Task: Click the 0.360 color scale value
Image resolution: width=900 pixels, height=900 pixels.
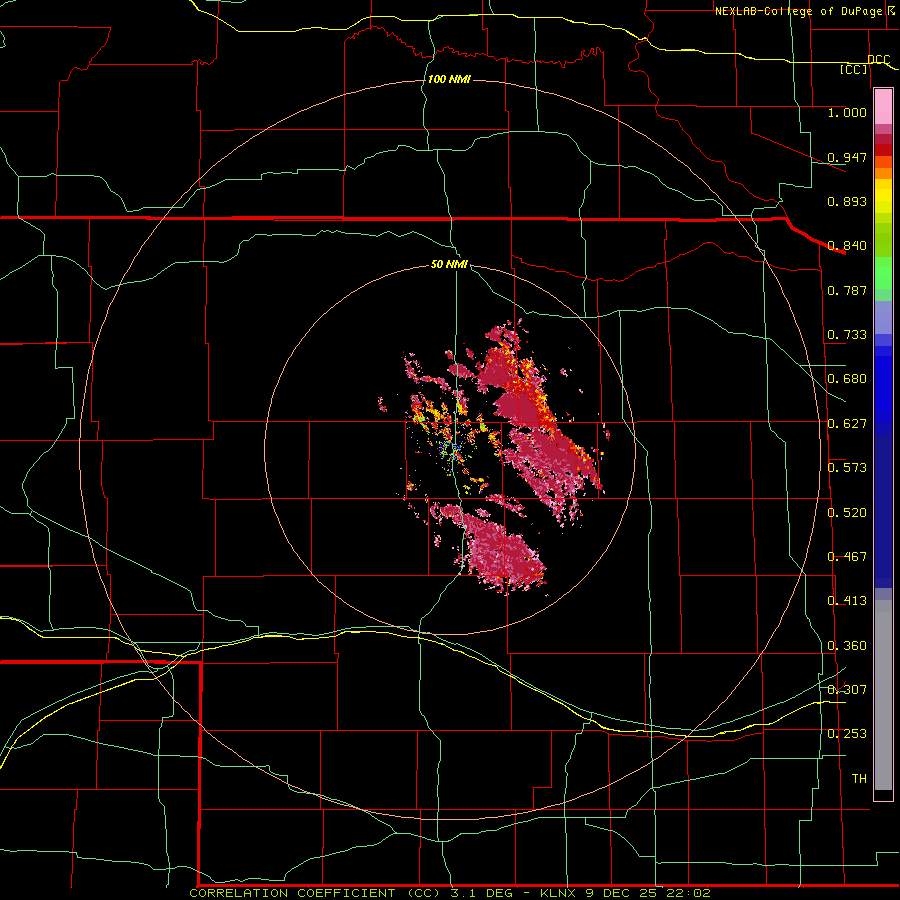Action: 847,646
